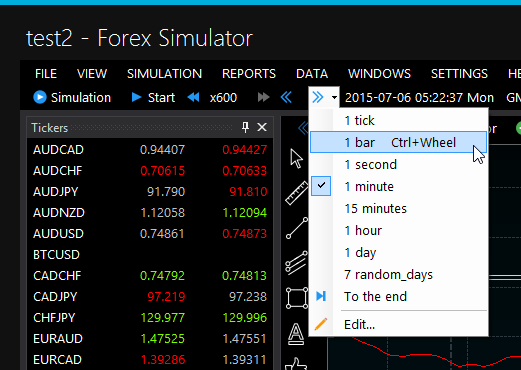Open the WINDOWS menu
521x370 pixels.
pos(379,74)
